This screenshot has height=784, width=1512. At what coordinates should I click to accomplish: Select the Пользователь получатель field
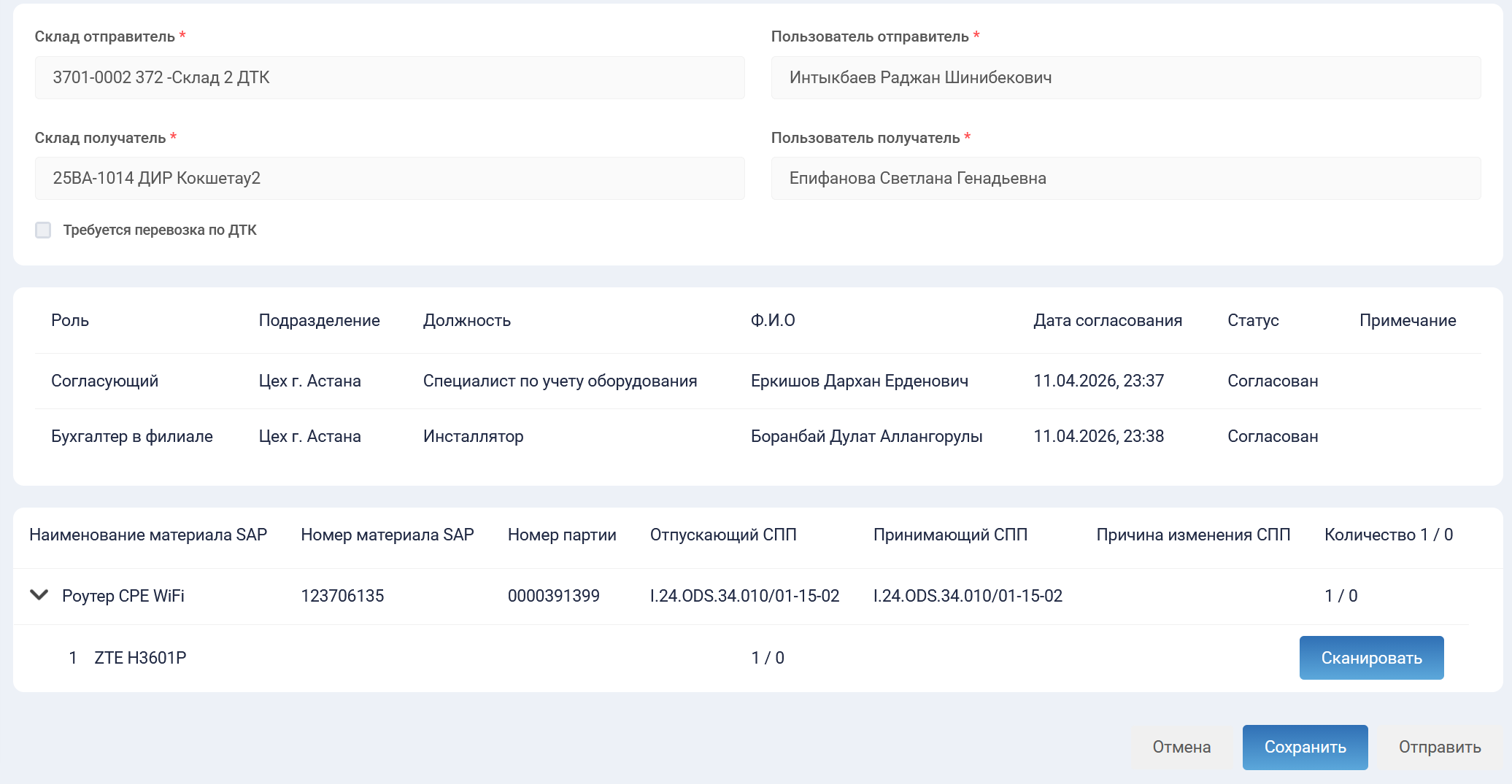(1125, 179)
